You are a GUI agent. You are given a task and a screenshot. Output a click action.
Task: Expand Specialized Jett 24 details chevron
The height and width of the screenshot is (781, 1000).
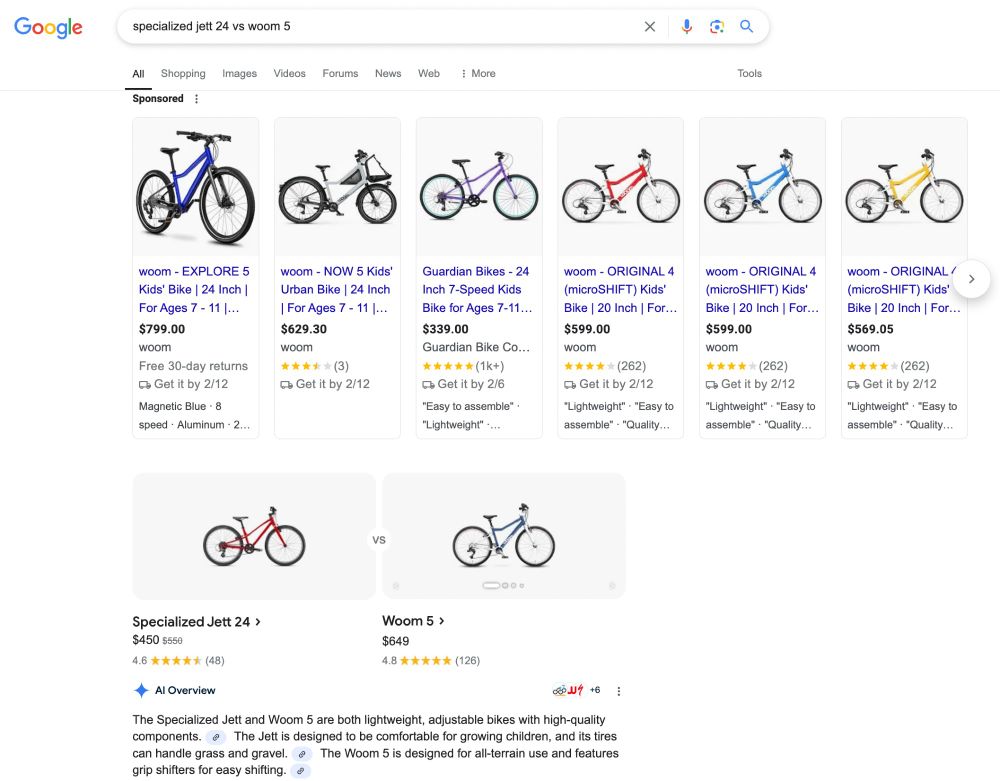coord(258,622)
